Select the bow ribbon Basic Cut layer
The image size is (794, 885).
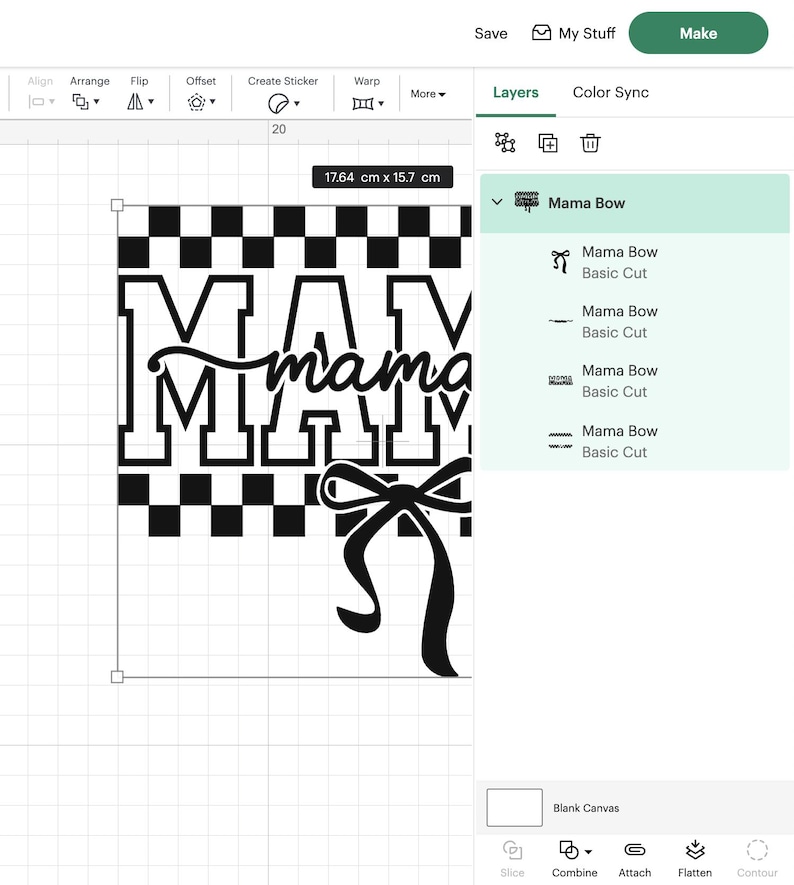click(634, 262)
